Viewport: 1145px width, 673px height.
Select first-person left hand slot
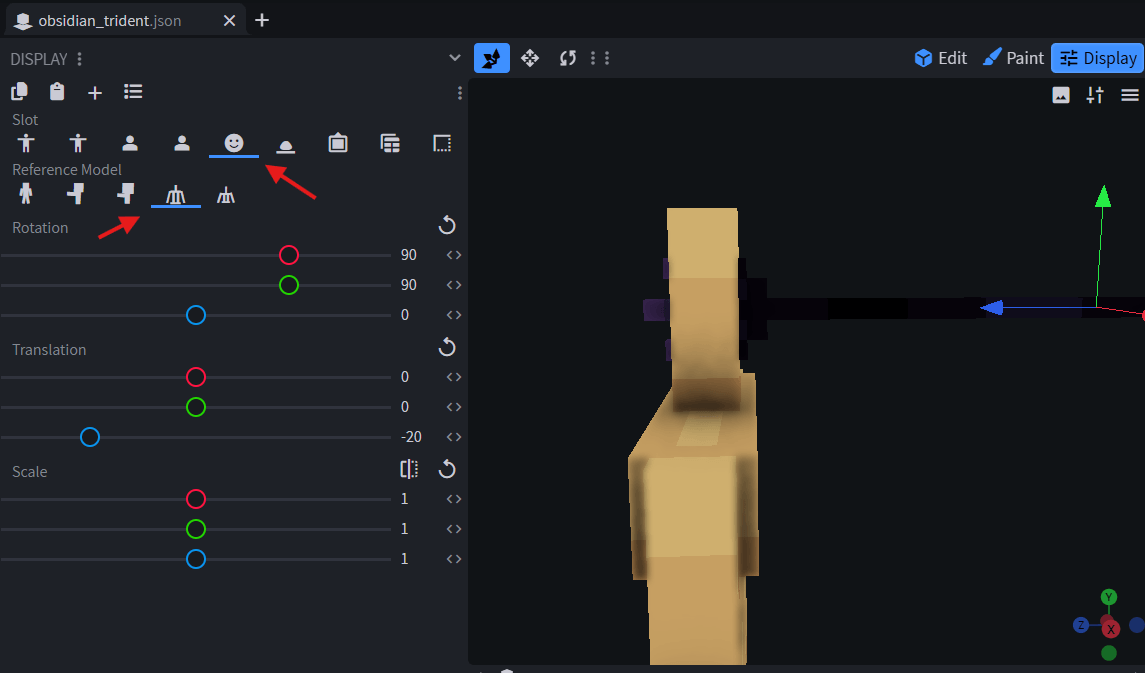182,143
